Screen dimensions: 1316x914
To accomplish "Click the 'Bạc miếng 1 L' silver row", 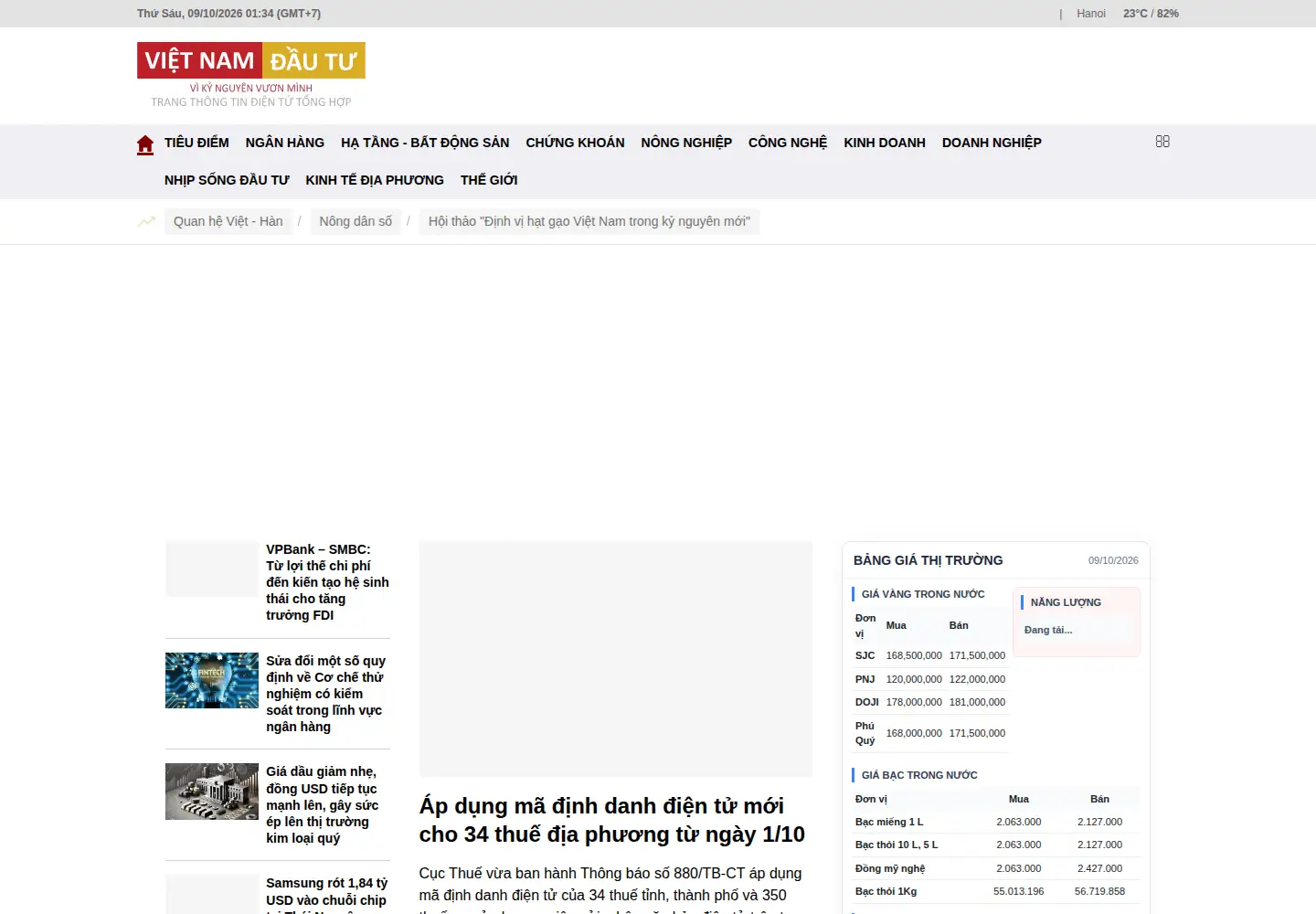I will tap(996, 822).
